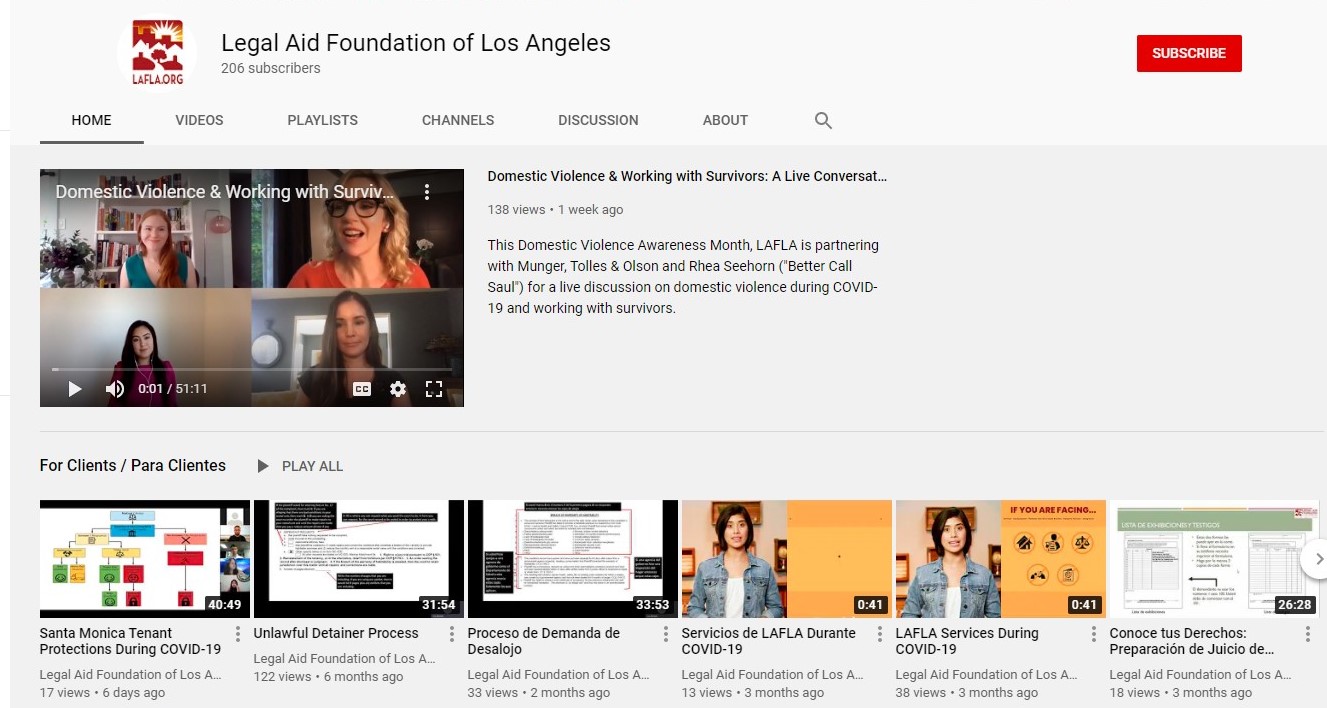The height and width of the screenshot is (708, 1327).
Task: Open the For Clients / Para Clientes playlist
Action: (x=133, y=465)
